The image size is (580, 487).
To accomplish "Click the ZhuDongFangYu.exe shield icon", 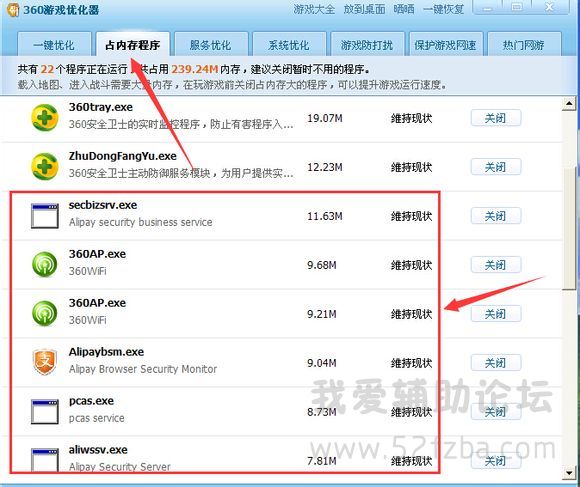I will [44, 167].
